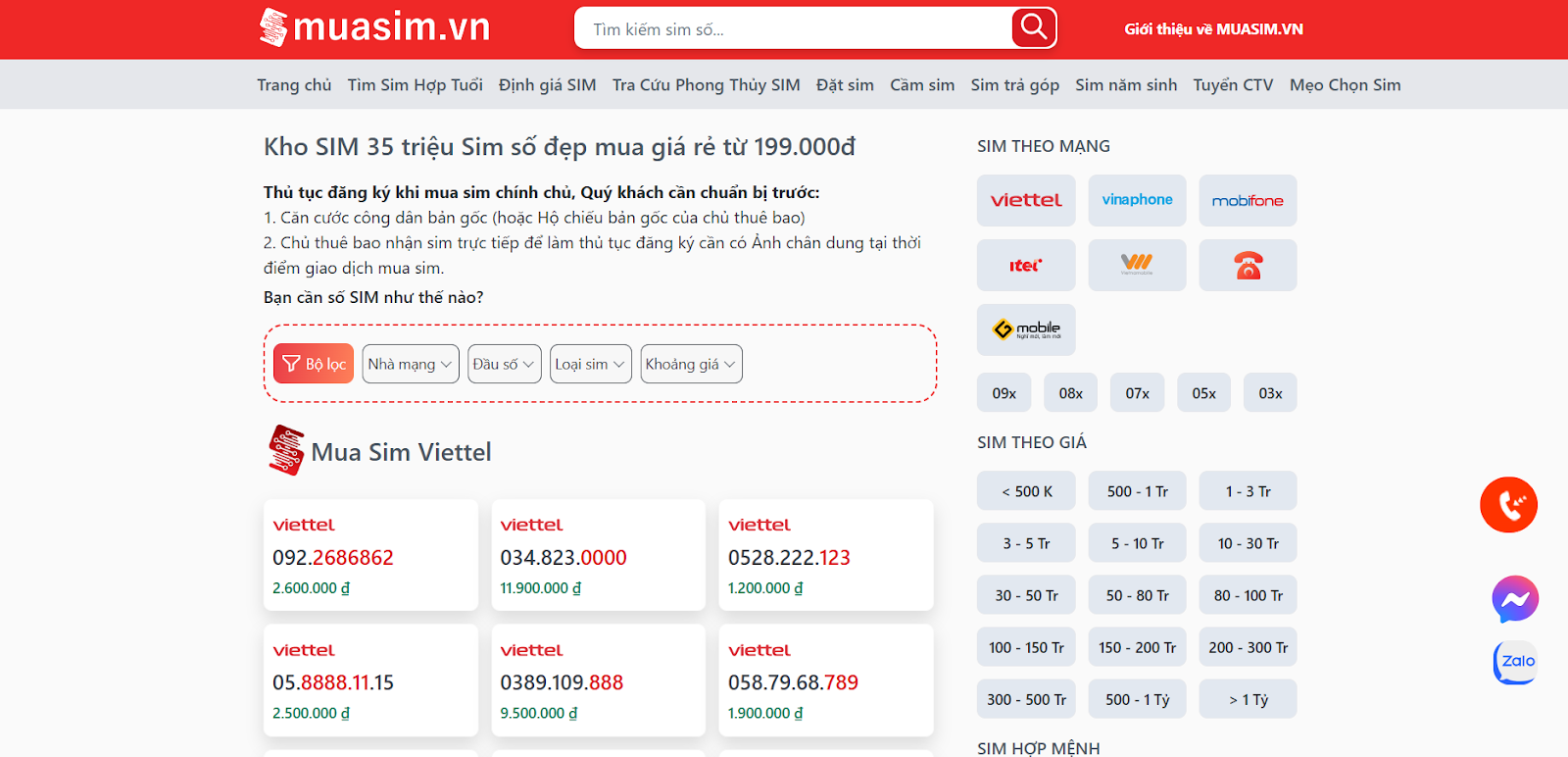Select the 08x prefix button
Viewport: 1568px width, 757px height.
pos(1071,393)
